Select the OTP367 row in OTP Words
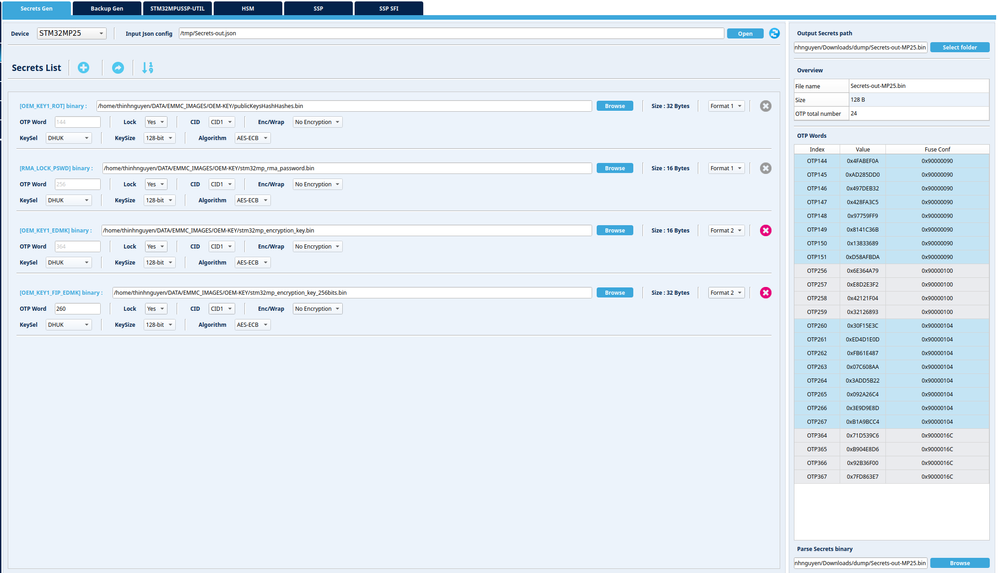 [x=892, y=477]
